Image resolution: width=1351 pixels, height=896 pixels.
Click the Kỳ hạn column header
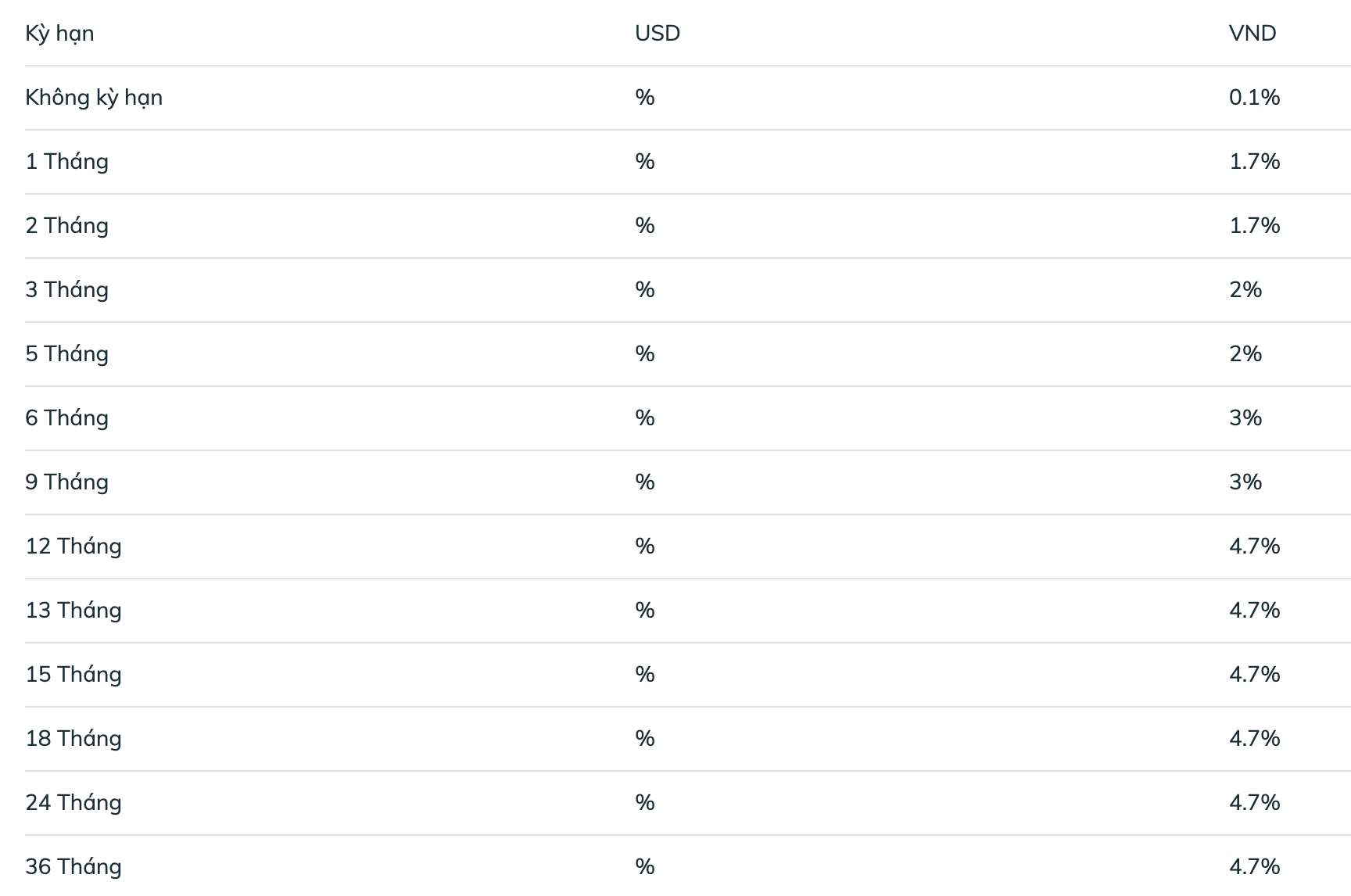pos(59,34)
